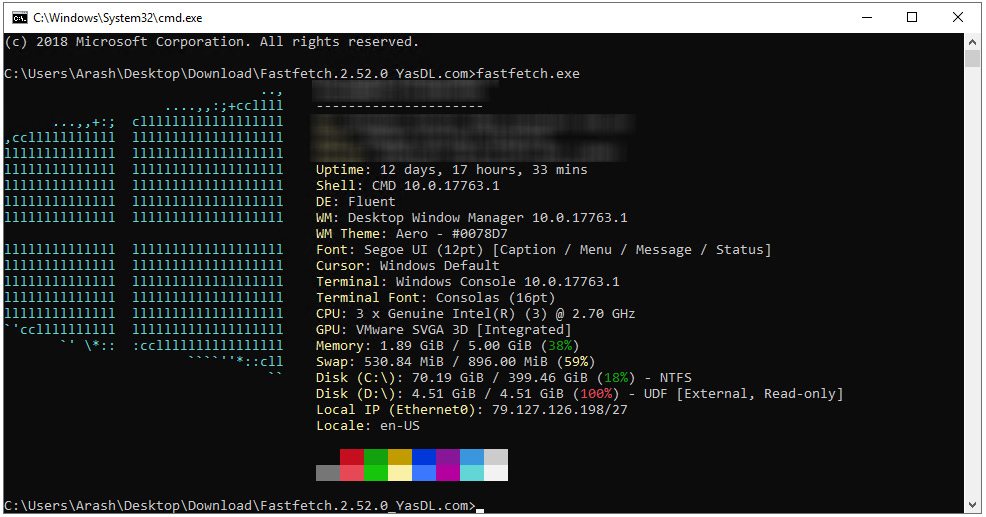
Task: Click the 'DE: Fluent' line
Action: [x=355, y=202]
